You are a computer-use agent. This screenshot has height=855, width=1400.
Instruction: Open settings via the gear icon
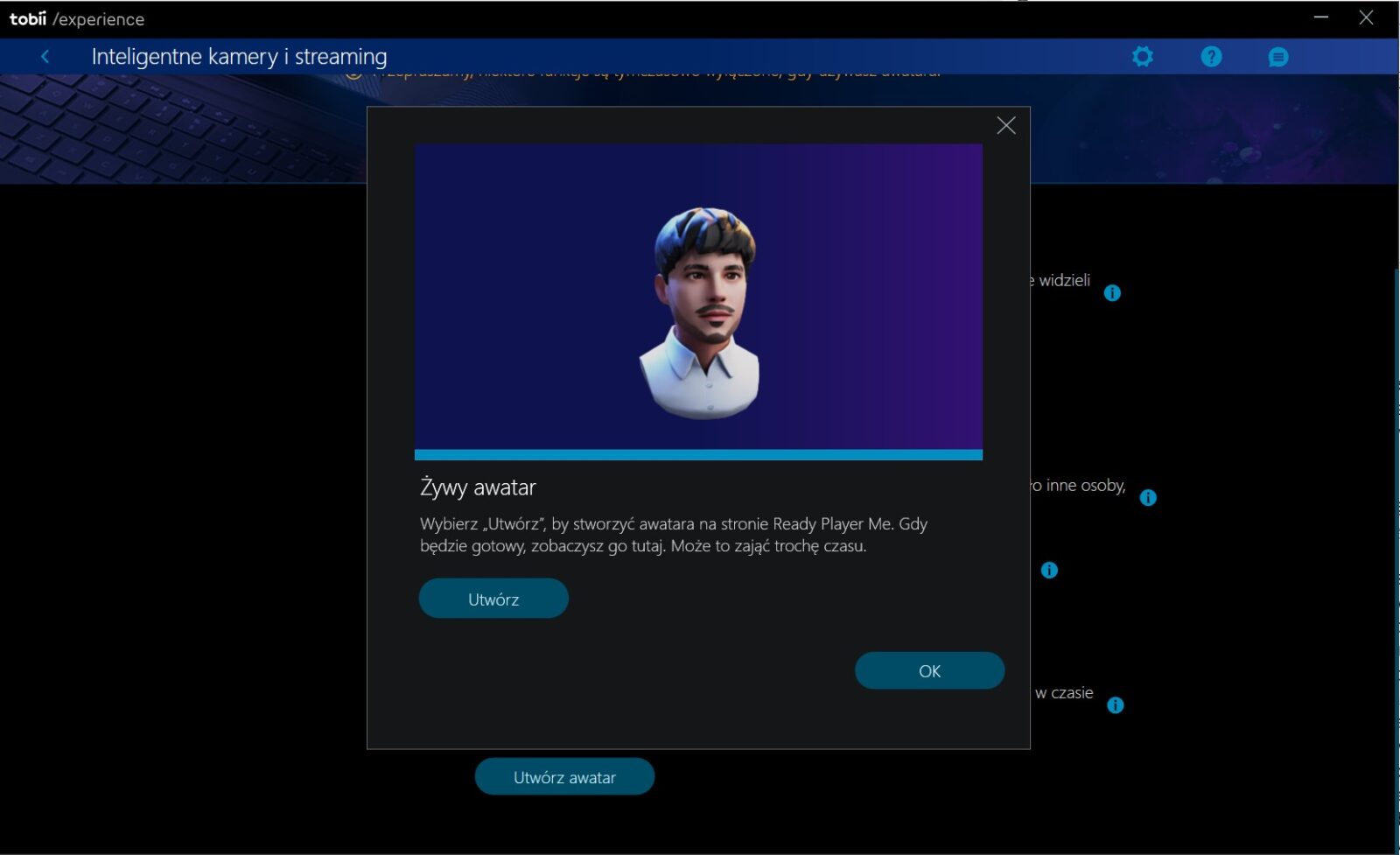click(x=1142, y=57)
